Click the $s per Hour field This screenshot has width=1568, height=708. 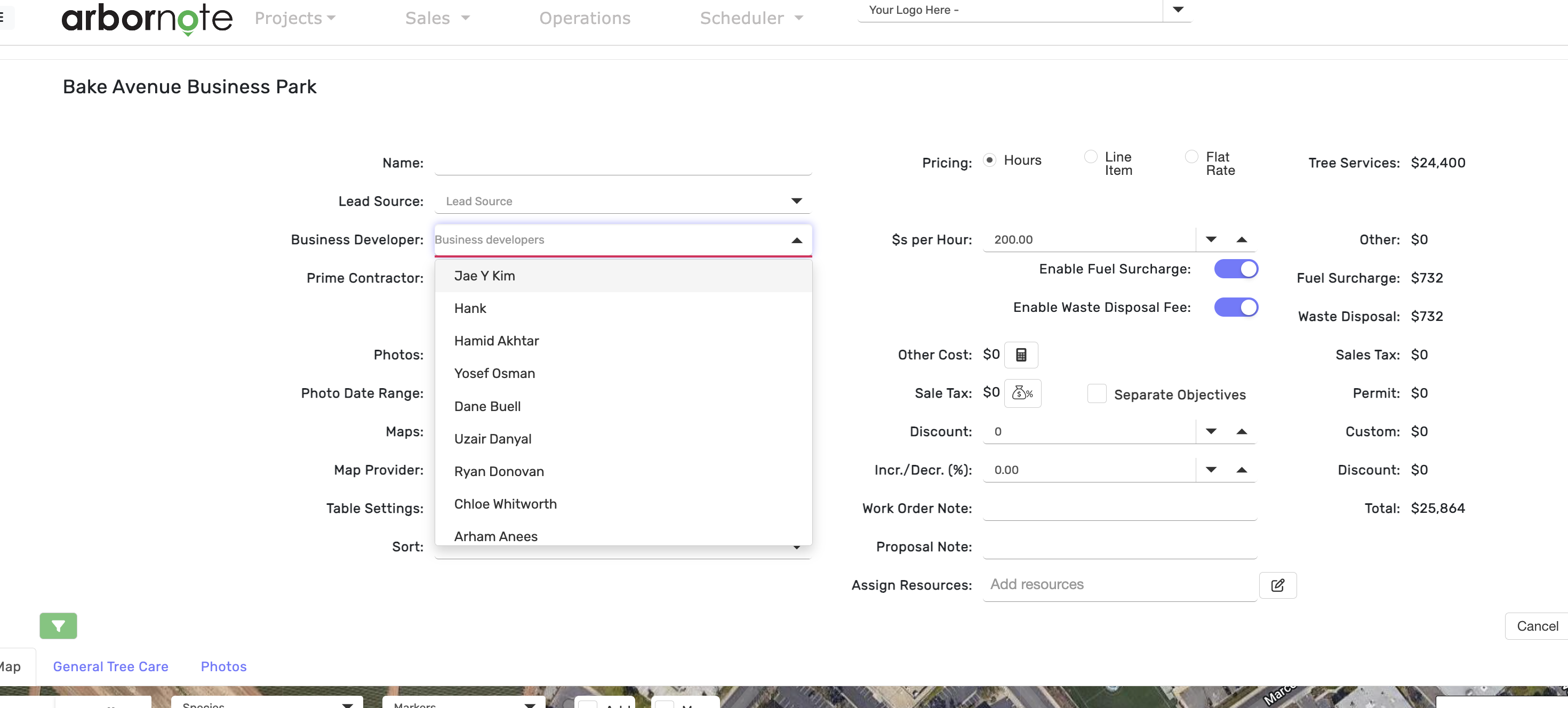(x=1089, y=240)
